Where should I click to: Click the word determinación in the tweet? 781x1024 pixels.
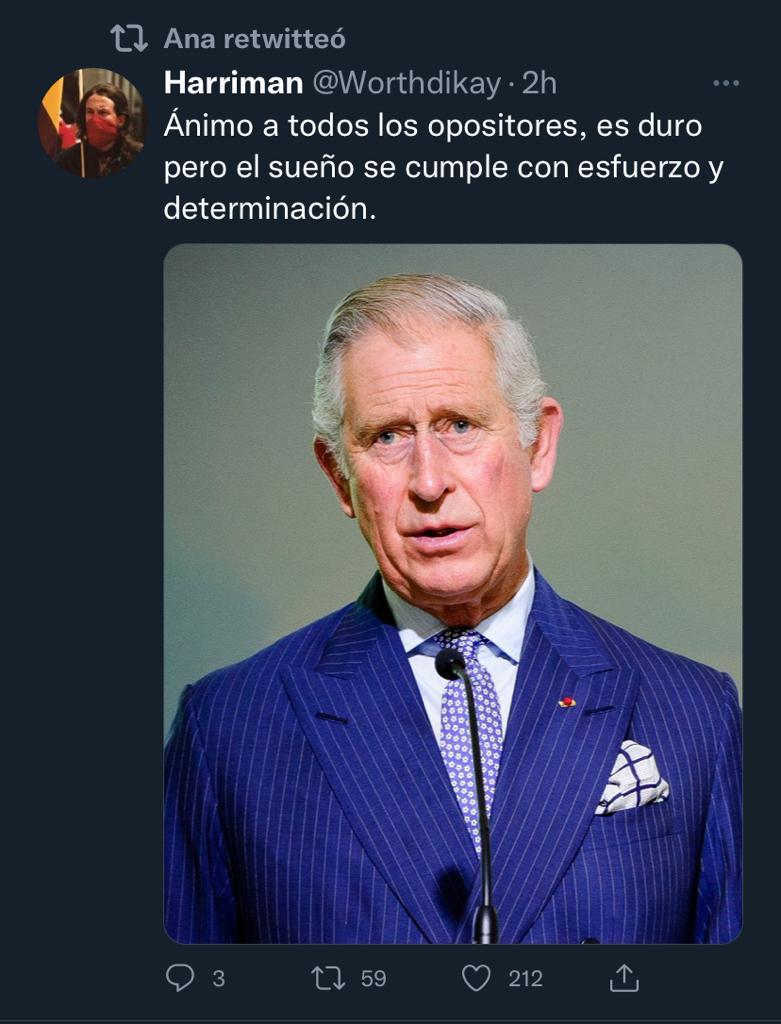(x=270, y=208)
